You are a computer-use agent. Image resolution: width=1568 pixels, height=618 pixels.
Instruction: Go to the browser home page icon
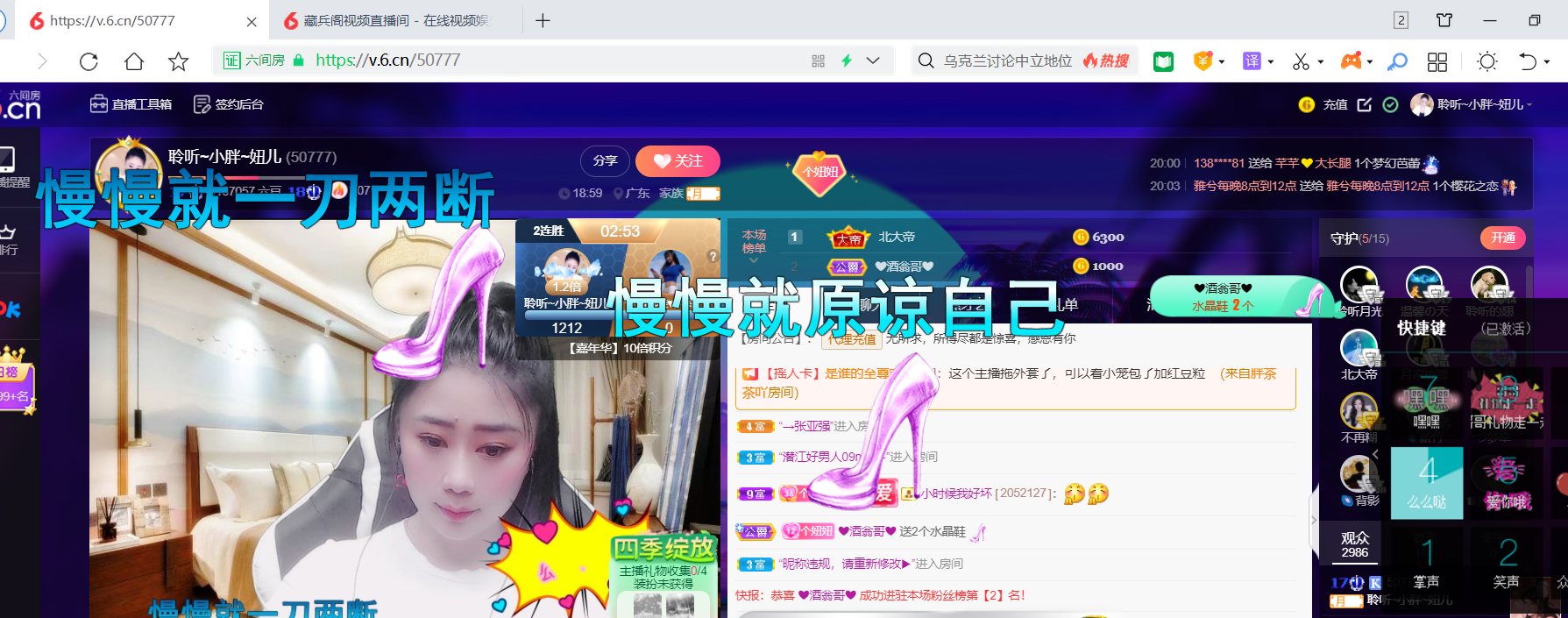[134, 61]
